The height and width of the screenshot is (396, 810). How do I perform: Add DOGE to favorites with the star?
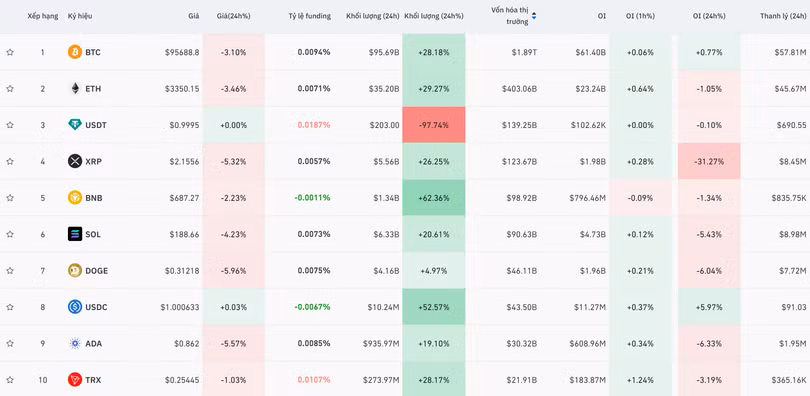(10, 271)
